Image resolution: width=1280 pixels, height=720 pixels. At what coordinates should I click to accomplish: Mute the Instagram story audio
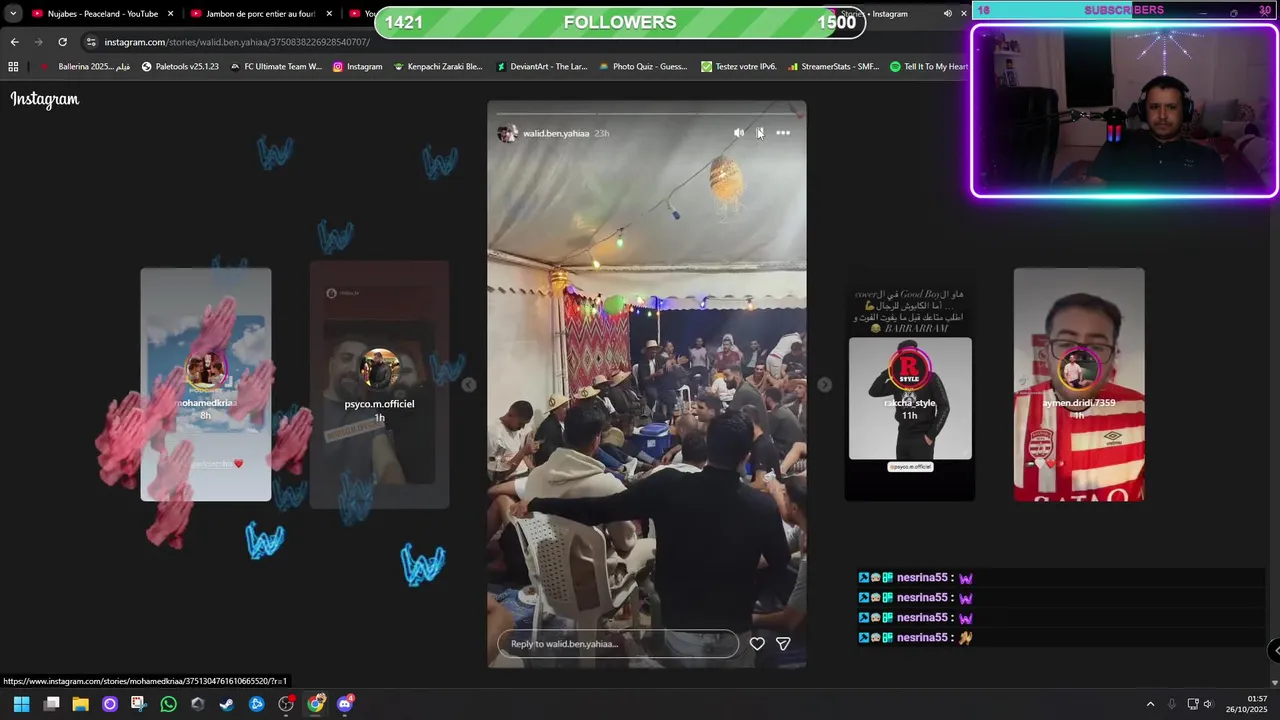tap(739, 133)
